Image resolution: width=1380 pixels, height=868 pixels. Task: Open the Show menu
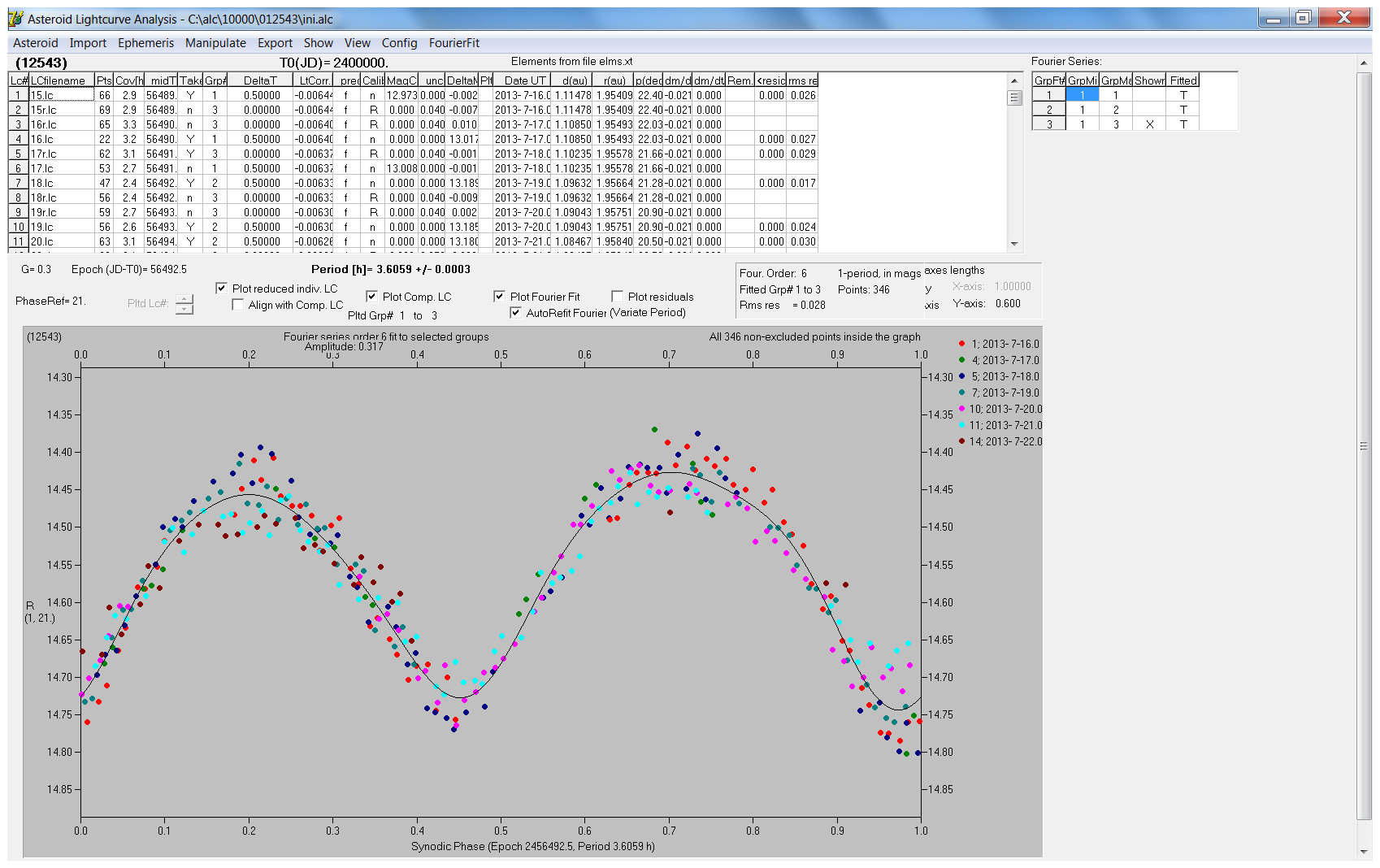[319, 43]
